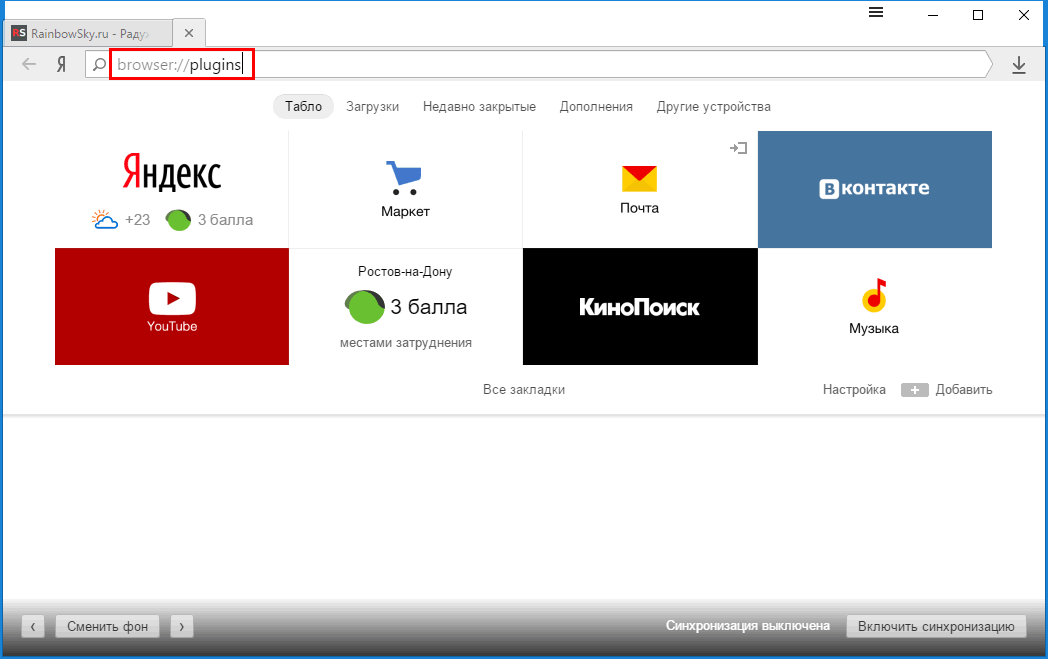
Task: Switch to previous background with left arrow
Action: pos(33,626)
